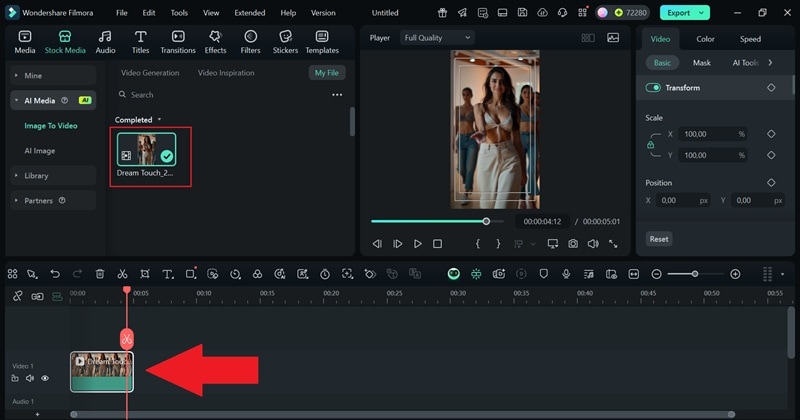
Task: Open the Tools menu
Action: tap(179, 13)
